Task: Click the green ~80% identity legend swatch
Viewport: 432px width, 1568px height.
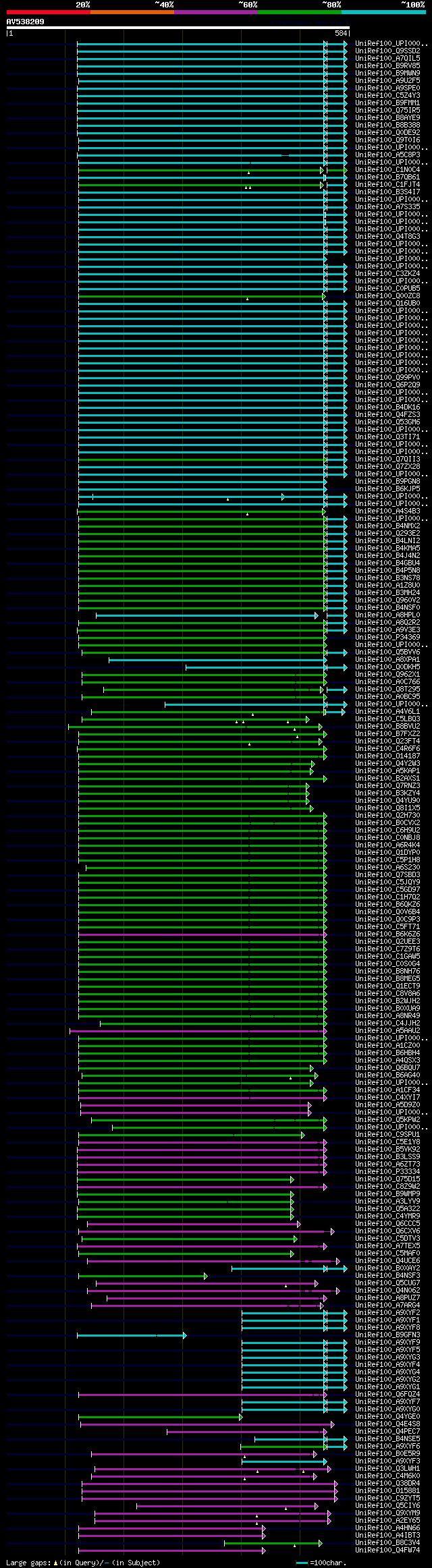Action: [299, 12]
